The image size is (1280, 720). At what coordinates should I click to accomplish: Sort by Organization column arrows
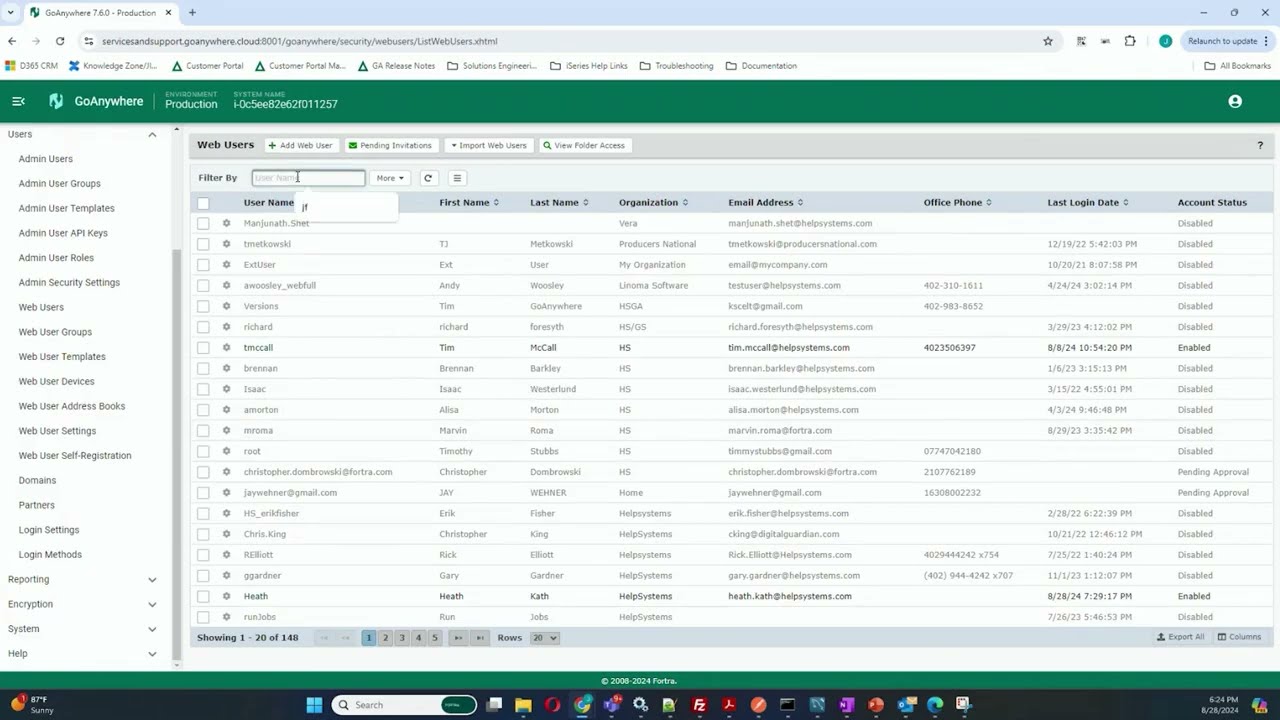pyautogui.click(x=685, y=203)
